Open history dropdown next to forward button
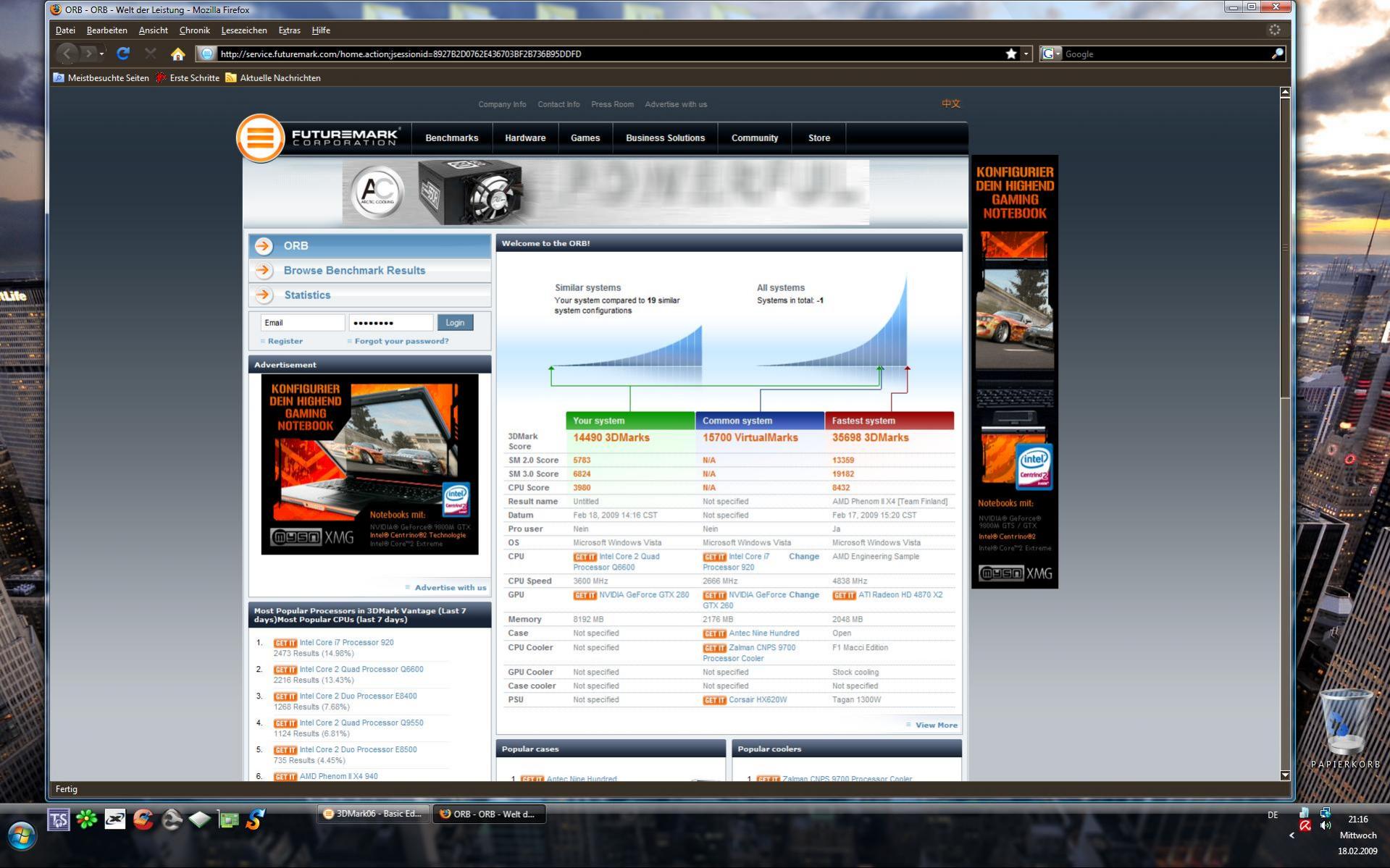The width and height of the screenshot is (1390, 868). (101, 54)
